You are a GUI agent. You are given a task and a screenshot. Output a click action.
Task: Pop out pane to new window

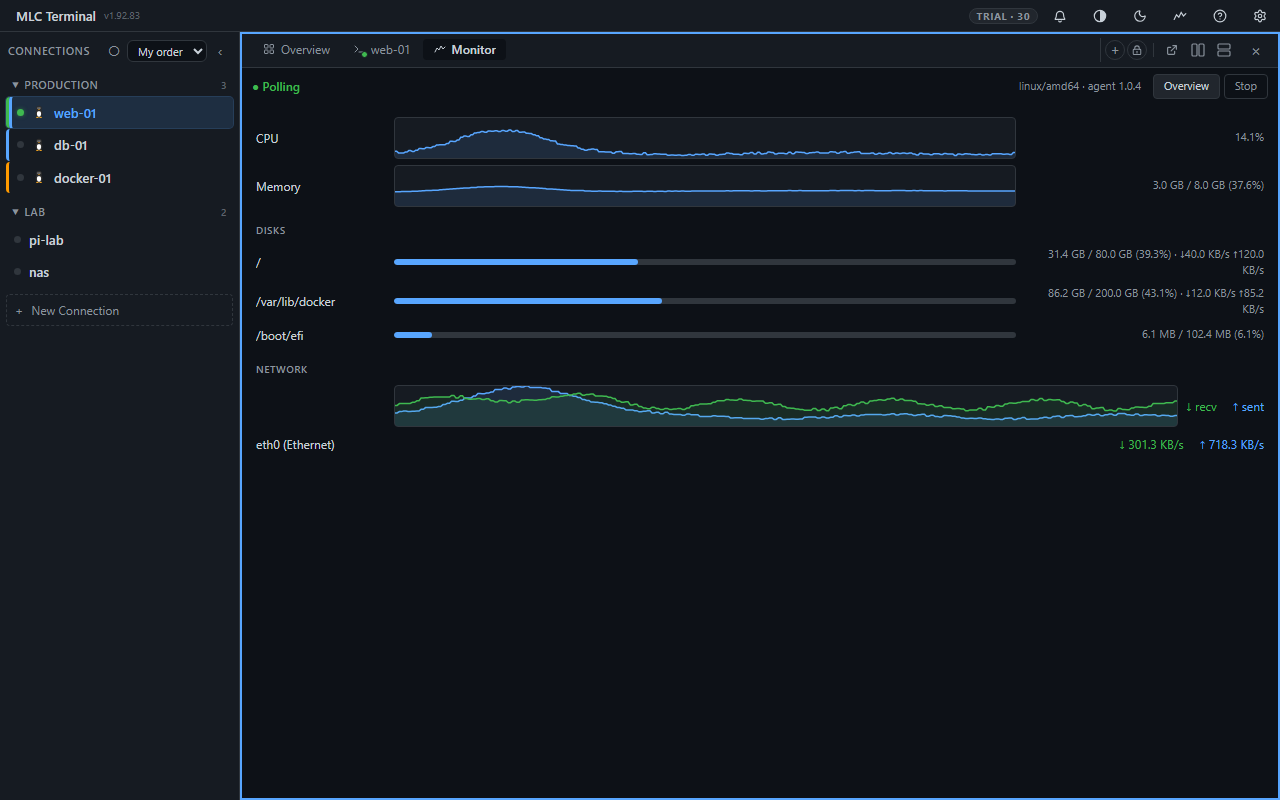[x=1172, y=50]
